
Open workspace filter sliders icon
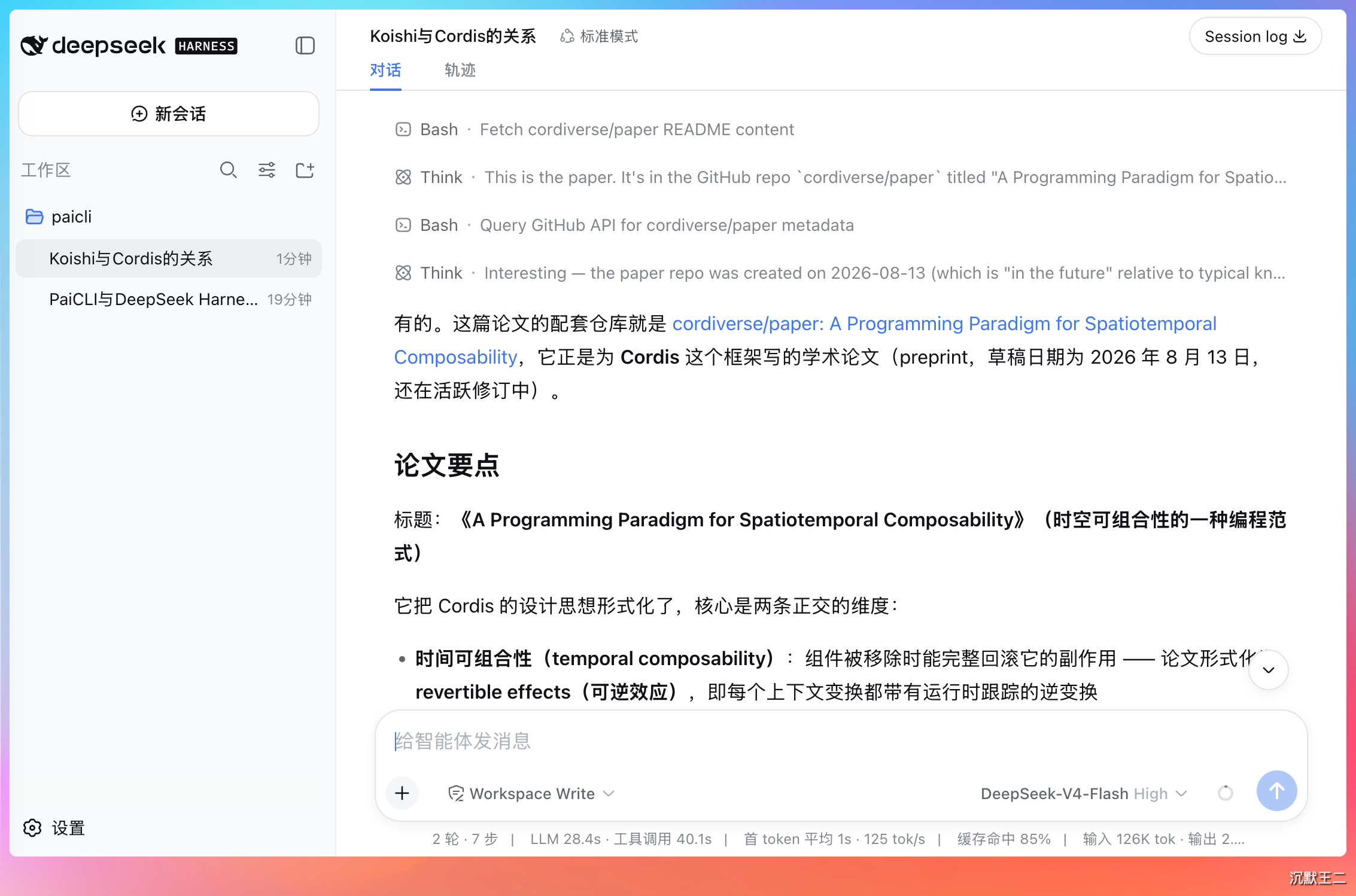tap(267, 170)
